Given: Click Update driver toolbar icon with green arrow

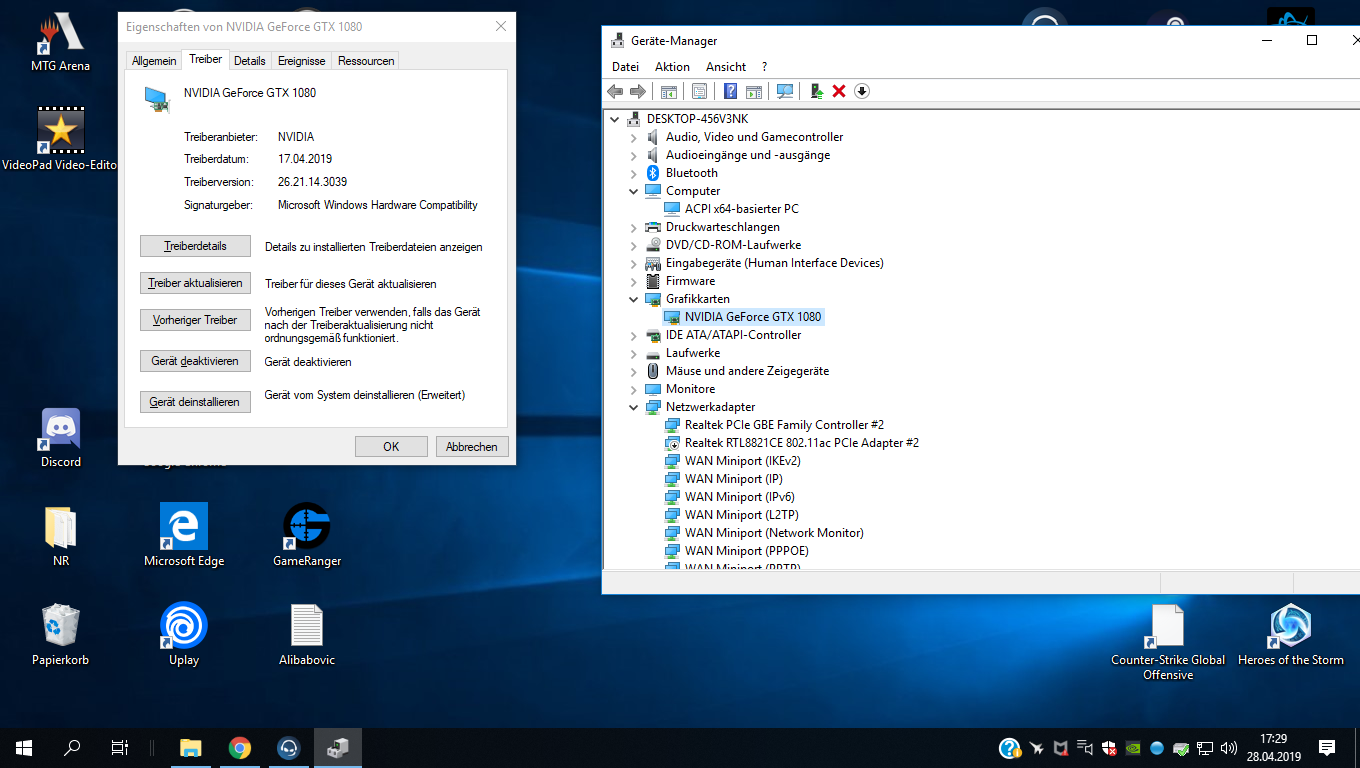Looking at the screenshot, I should click(x=817, y=91).
